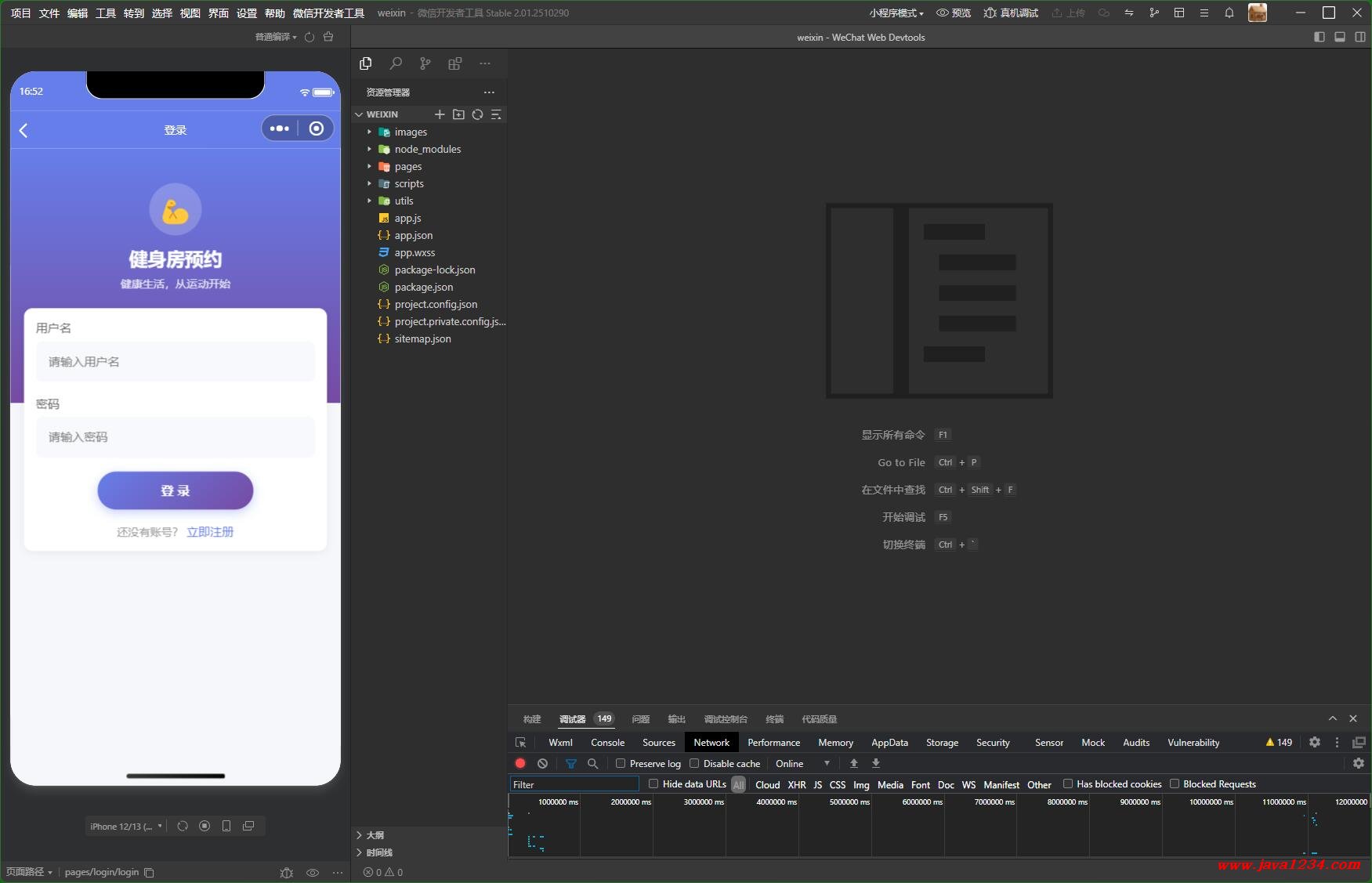Check Has blocked cookies
Image resolution: width=1372 pixels, height=883 pixels.
click(1067, 783)
